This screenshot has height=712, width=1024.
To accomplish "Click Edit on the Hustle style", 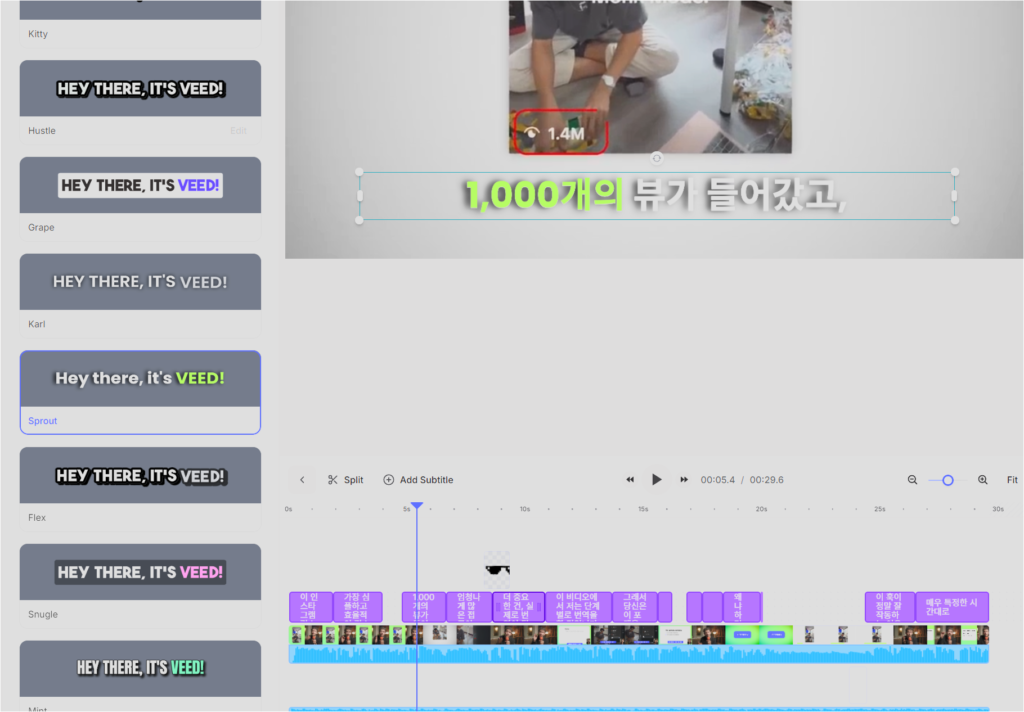I will point(238,131).
